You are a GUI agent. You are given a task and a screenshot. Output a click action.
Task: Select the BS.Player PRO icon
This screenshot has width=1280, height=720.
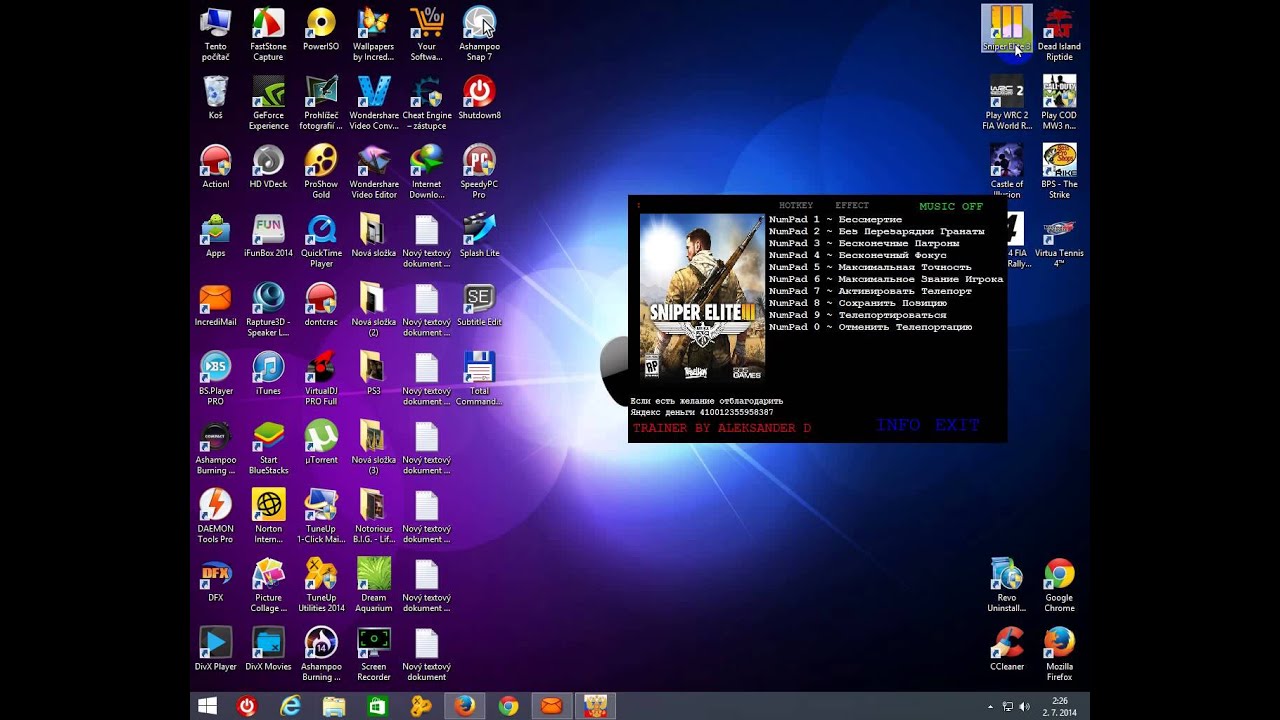[215, 378]
